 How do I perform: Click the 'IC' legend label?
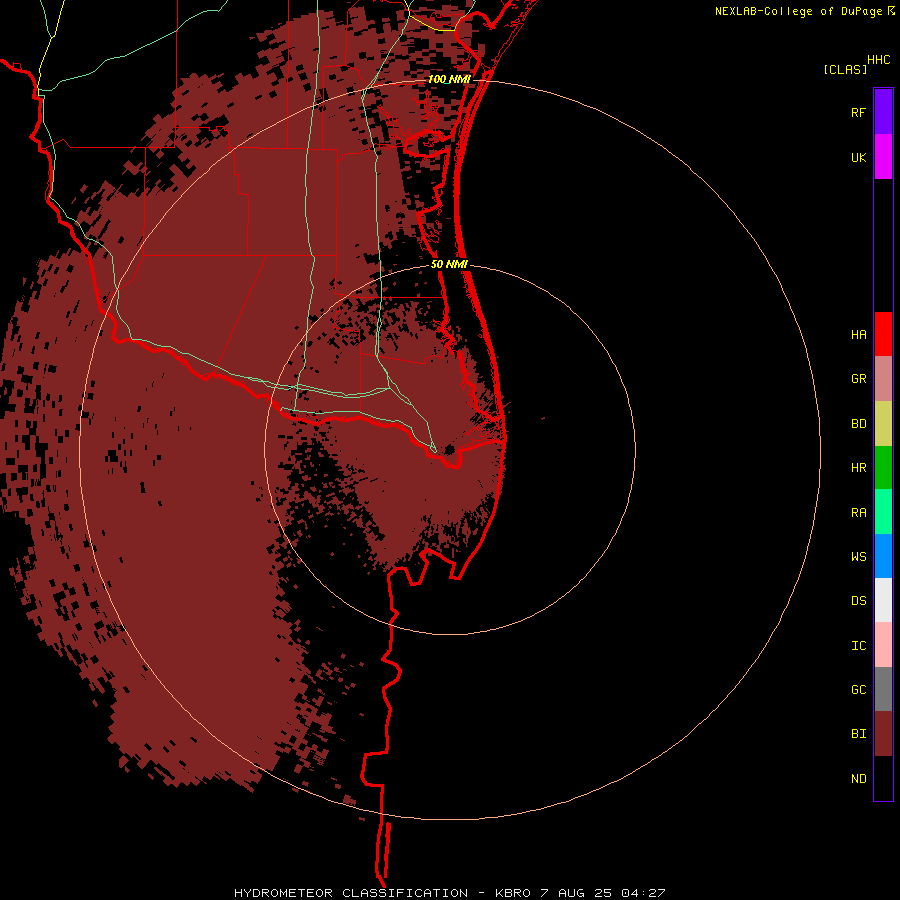[x=858, y=646]
